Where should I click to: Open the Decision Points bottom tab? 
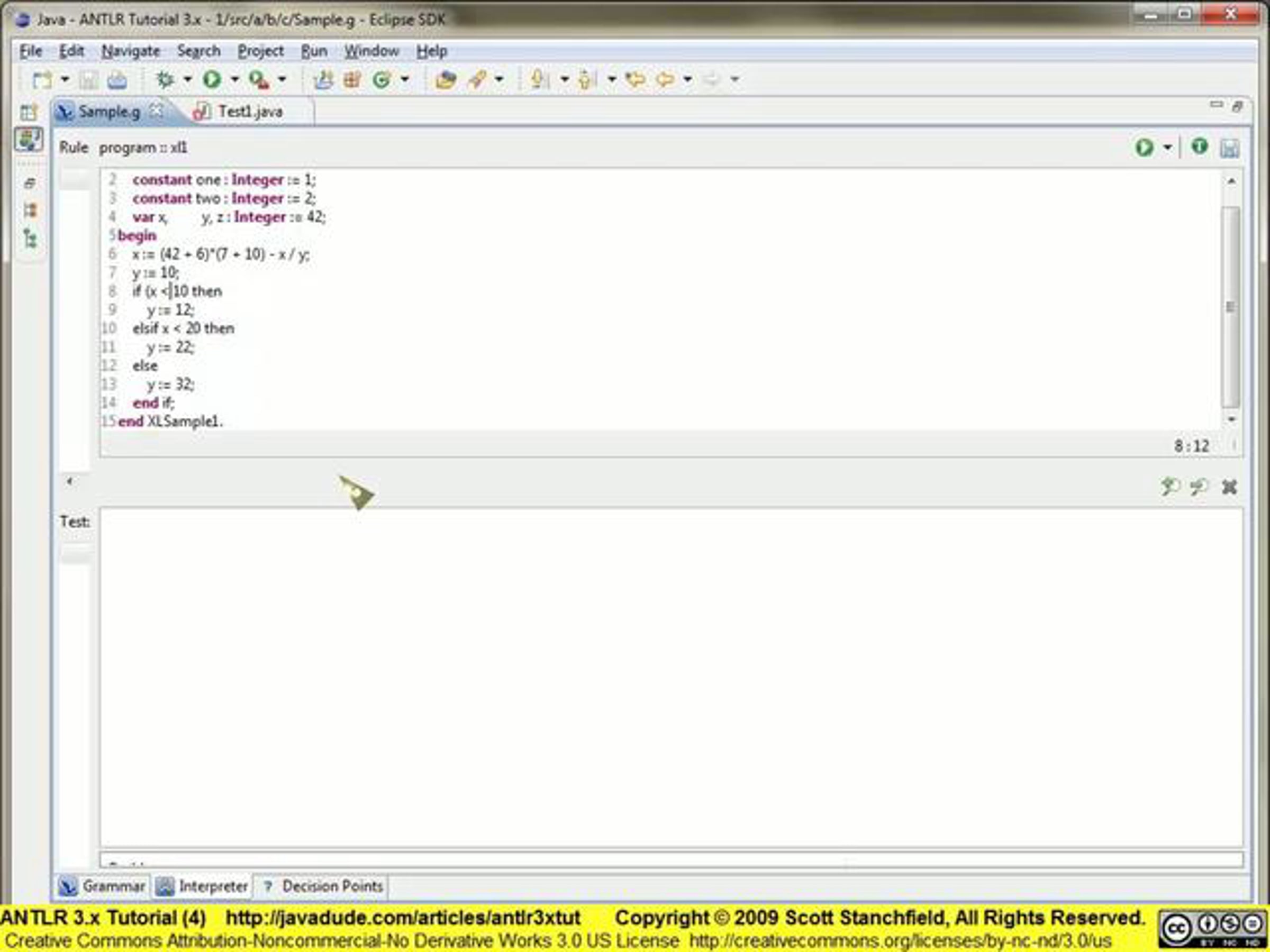(x=323, y=886)
